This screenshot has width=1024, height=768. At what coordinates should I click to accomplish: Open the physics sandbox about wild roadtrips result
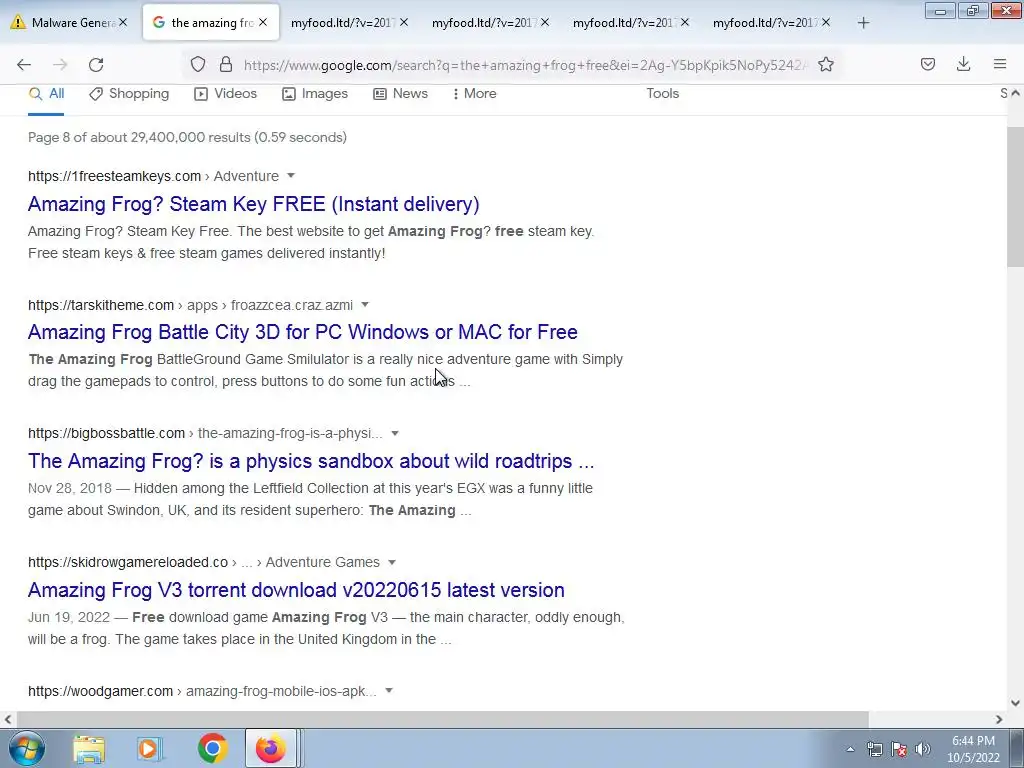click(311, 461)
